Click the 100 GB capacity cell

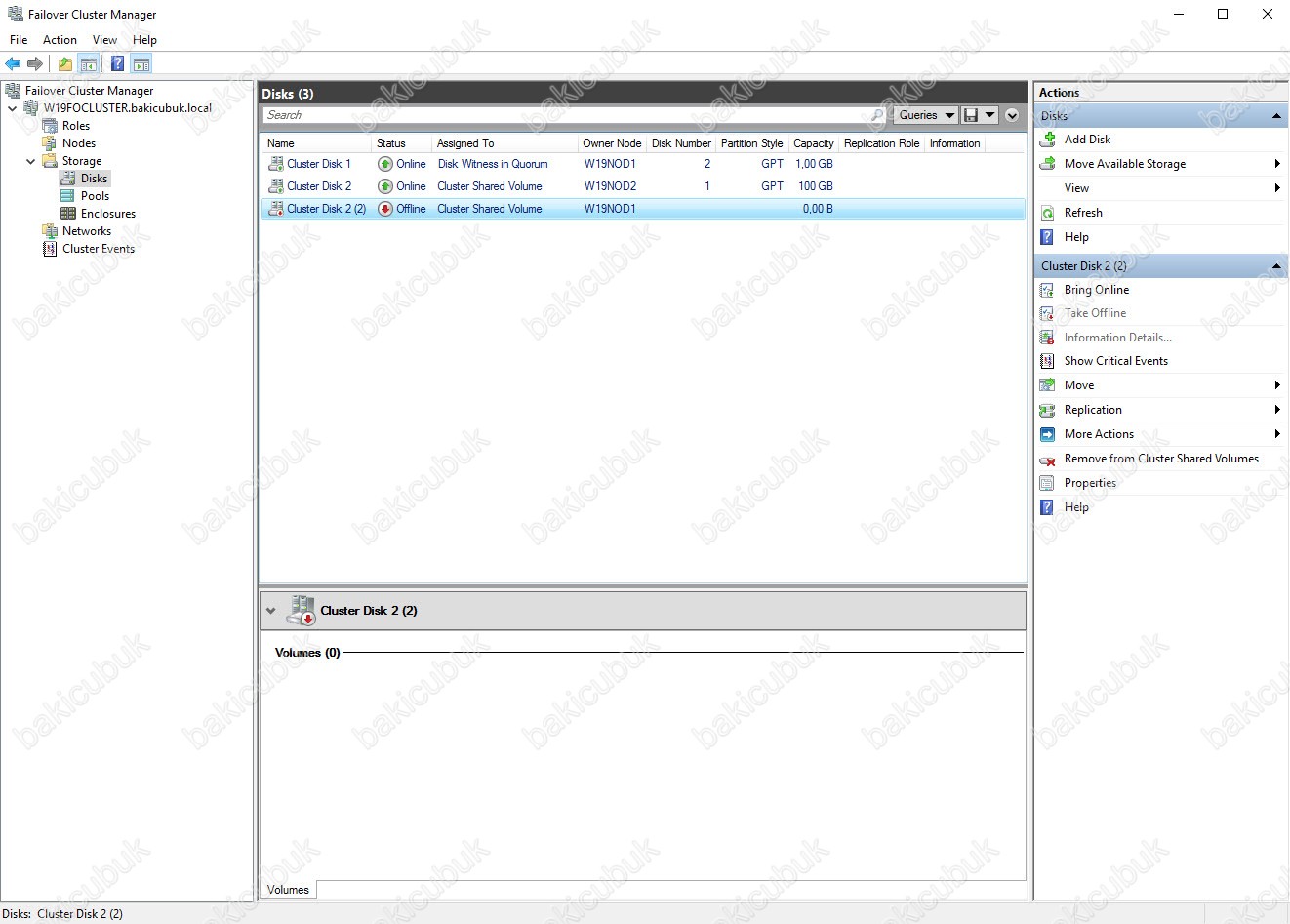pyautogui.click(x=816, y=186)
